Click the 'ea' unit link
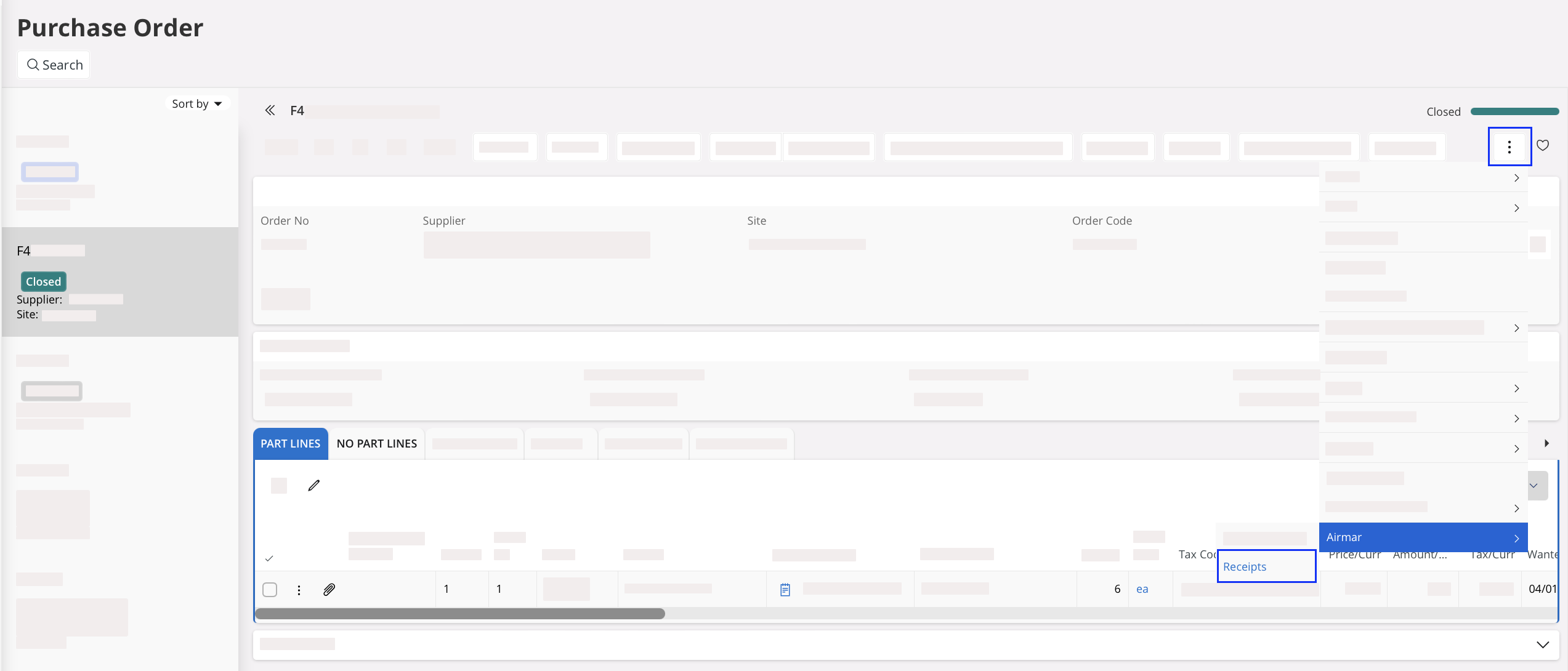This screenshot has width=1568, height=671. [x=1142, y=589]
